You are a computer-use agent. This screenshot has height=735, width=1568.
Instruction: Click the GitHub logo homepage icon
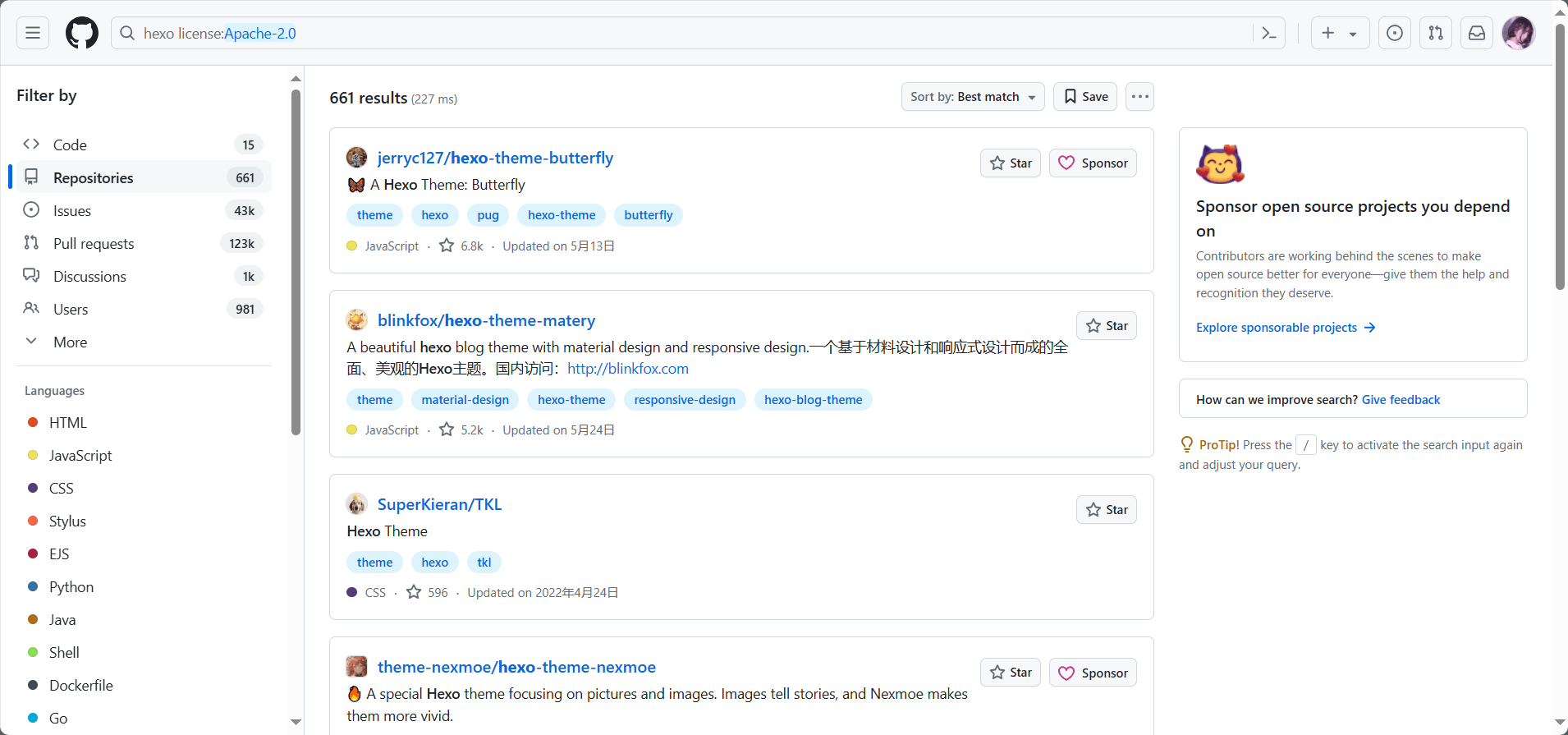[x=82, y=33]
